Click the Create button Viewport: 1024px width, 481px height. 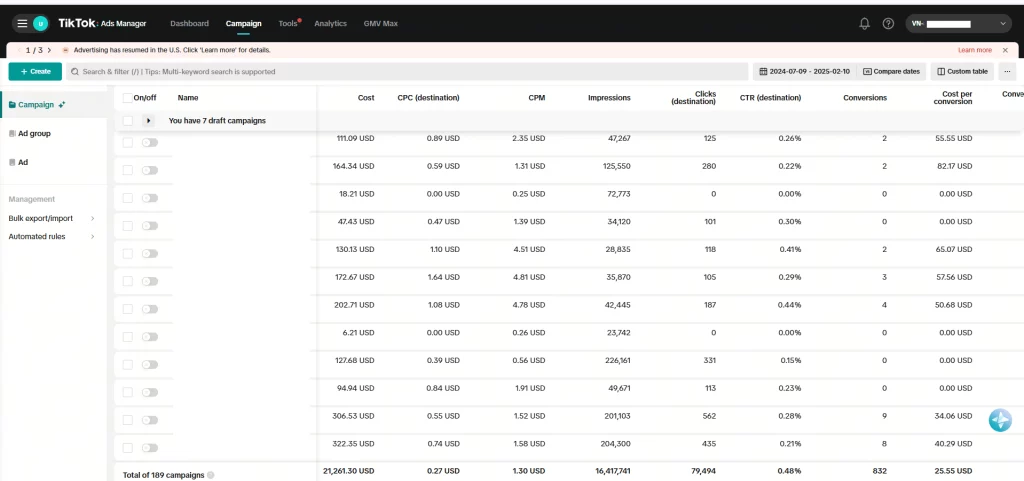click(35, 72)
